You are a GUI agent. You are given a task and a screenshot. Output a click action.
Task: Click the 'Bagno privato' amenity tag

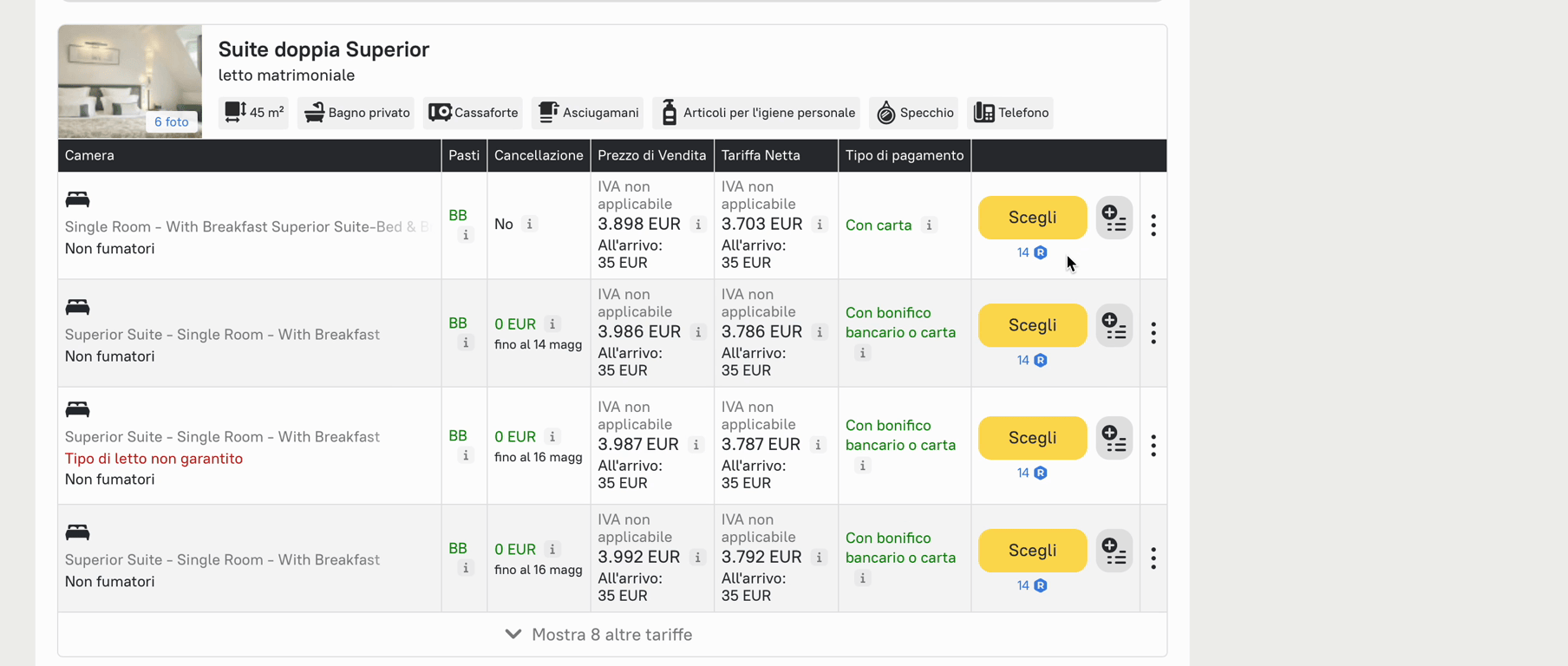356,113
